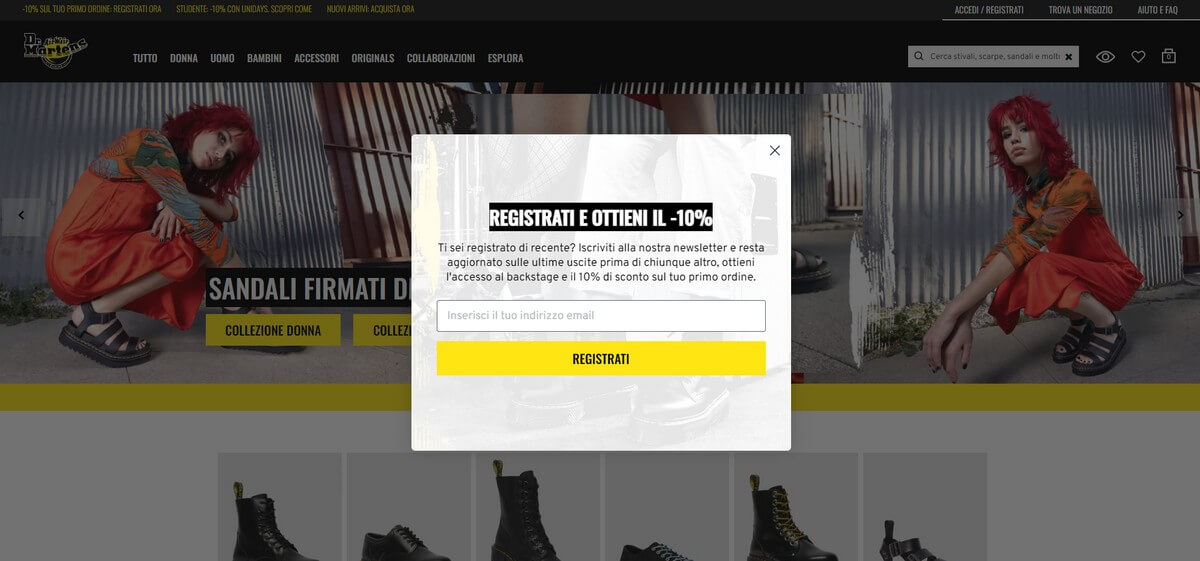Open the ACCEDI / REGISTRATI link
The height and width of the screenshot is (561, 1200).
click(x=989, y=9)
